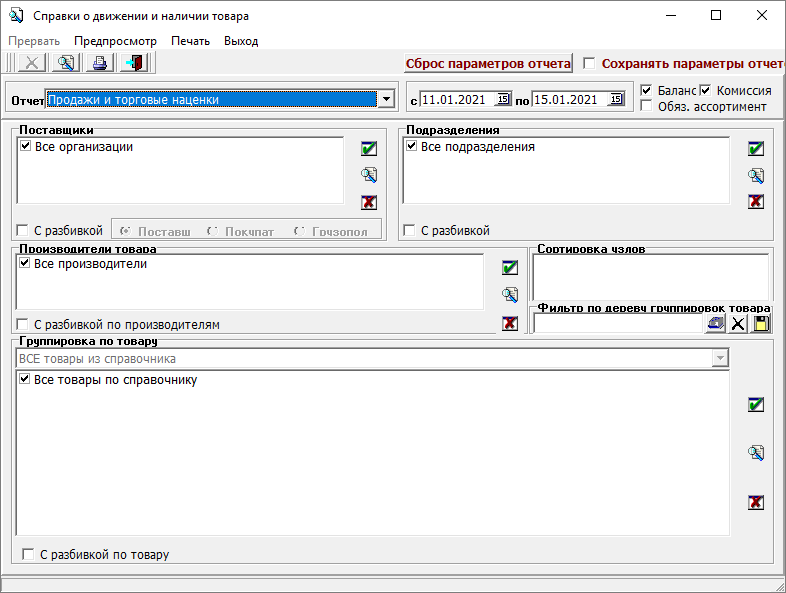This screenshot has height=593, width=786.
Task: Clear departments with red X icon
Action: pos(756,202)
